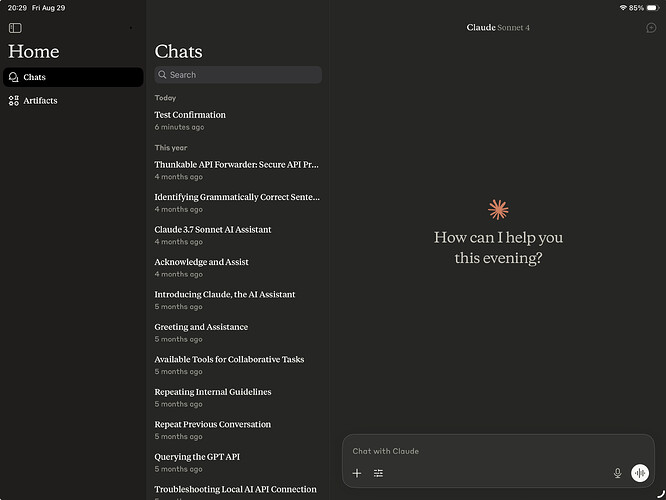Tap the Fri Aug 29 date
The height and width of the screenshot is (500, 666).
tap(48, 8)
